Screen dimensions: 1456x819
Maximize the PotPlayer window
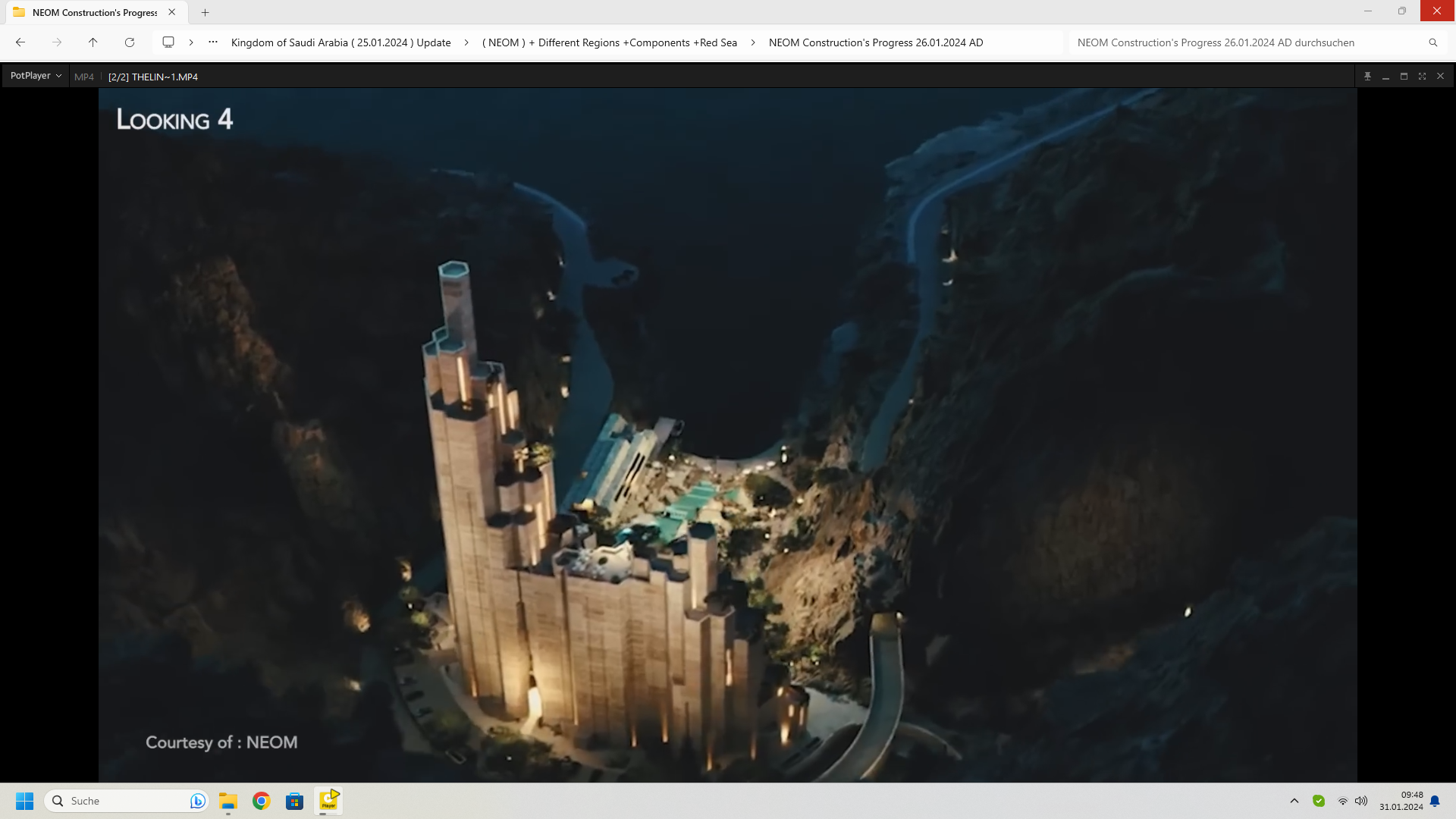pos(1404,77)
